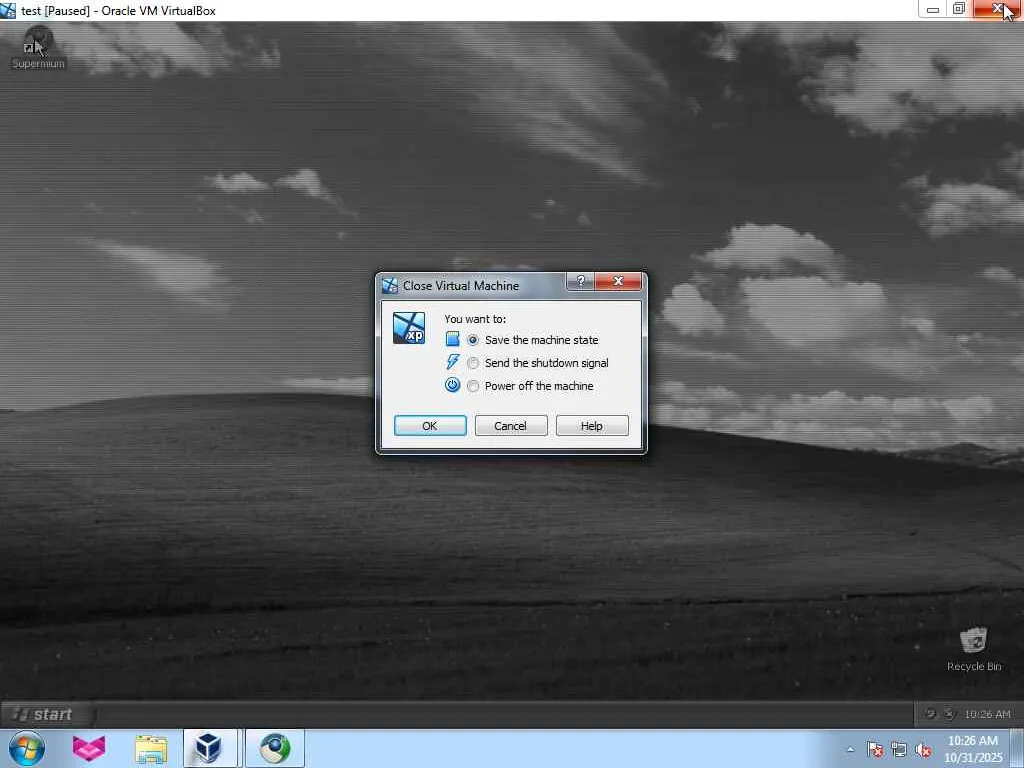Minimize the VirtualBox VM window
Viewport: 1024px width, 768px height.
click(933, 9)
